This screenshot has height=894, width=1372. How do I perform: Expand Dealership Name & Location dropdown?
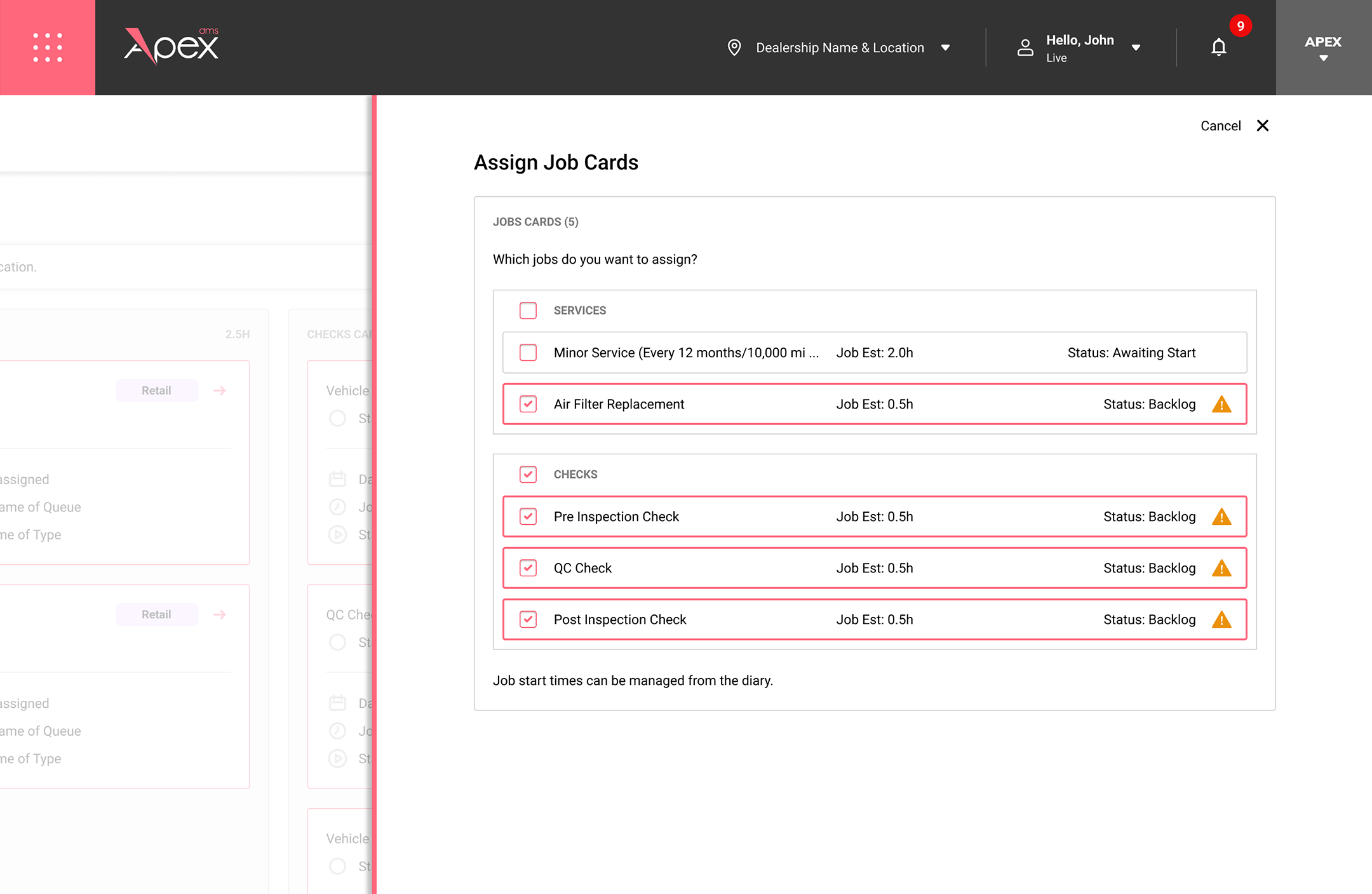[x=945, y=48]
